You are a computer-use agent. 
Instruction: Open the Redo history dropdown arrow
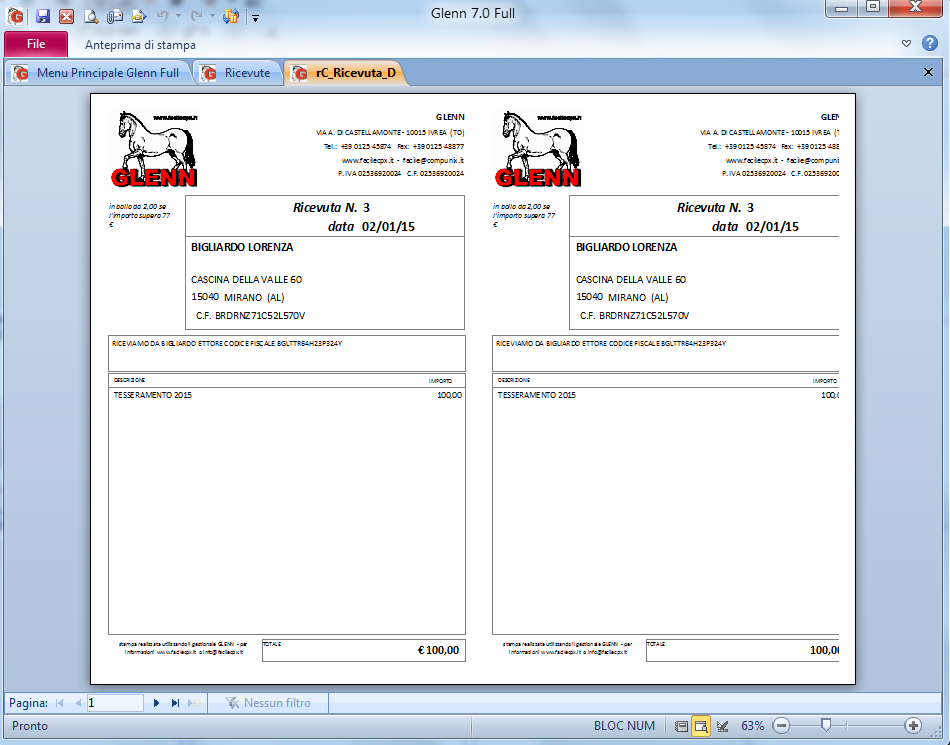pyautogui.click(x=212, y=16)
